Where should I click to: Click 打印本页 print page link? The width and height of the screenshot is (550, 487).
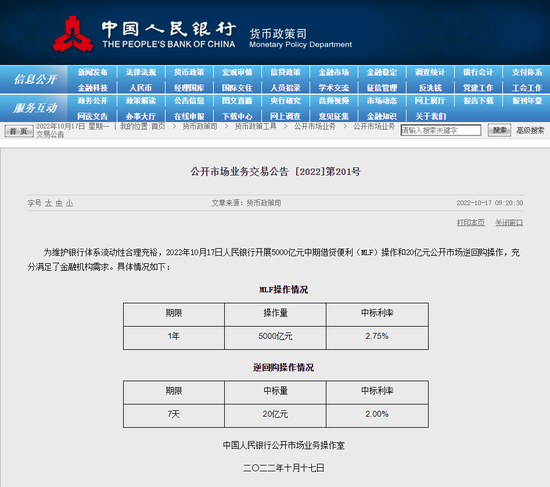coord(471,222)
